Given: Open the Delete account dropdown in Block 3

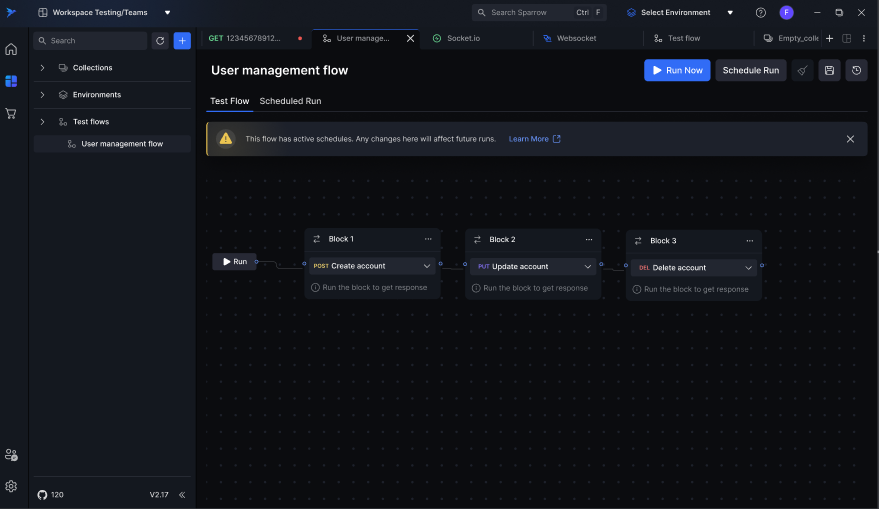Looking at the screenshot, I should coord(748,268).
